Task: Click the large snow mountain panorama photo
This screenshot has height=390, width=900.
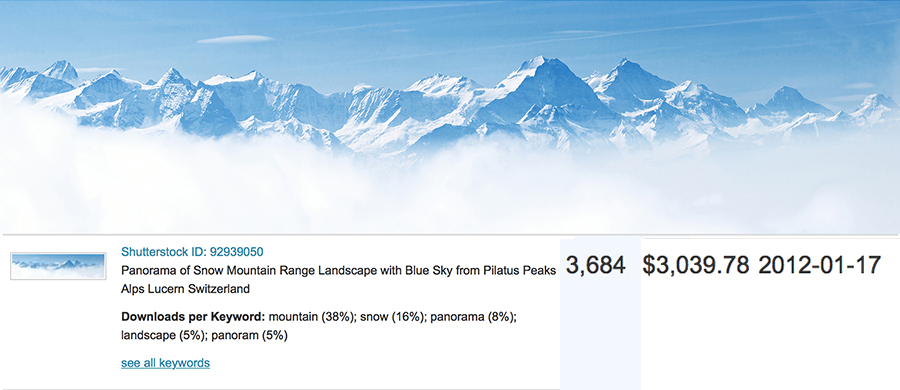Action: pos(450,117)
